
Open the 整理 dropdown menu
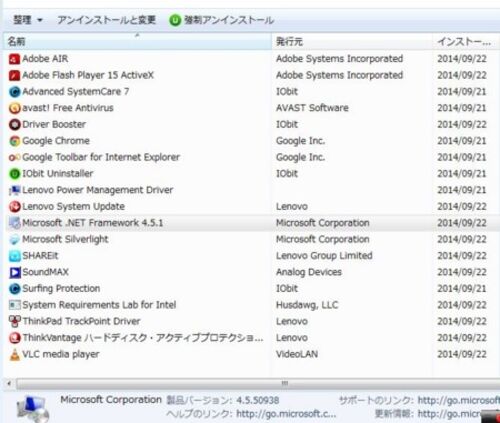pos(28,20)
